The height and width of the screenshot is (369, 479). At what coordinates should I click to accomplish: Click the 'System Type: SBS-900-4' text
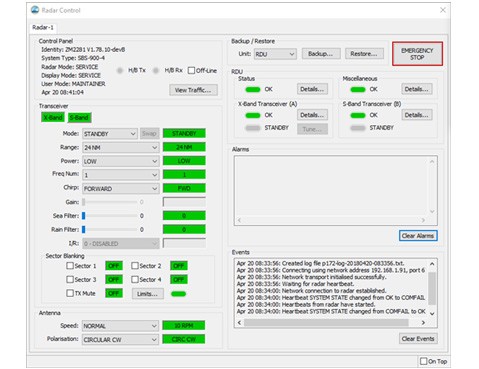point(73,58)
